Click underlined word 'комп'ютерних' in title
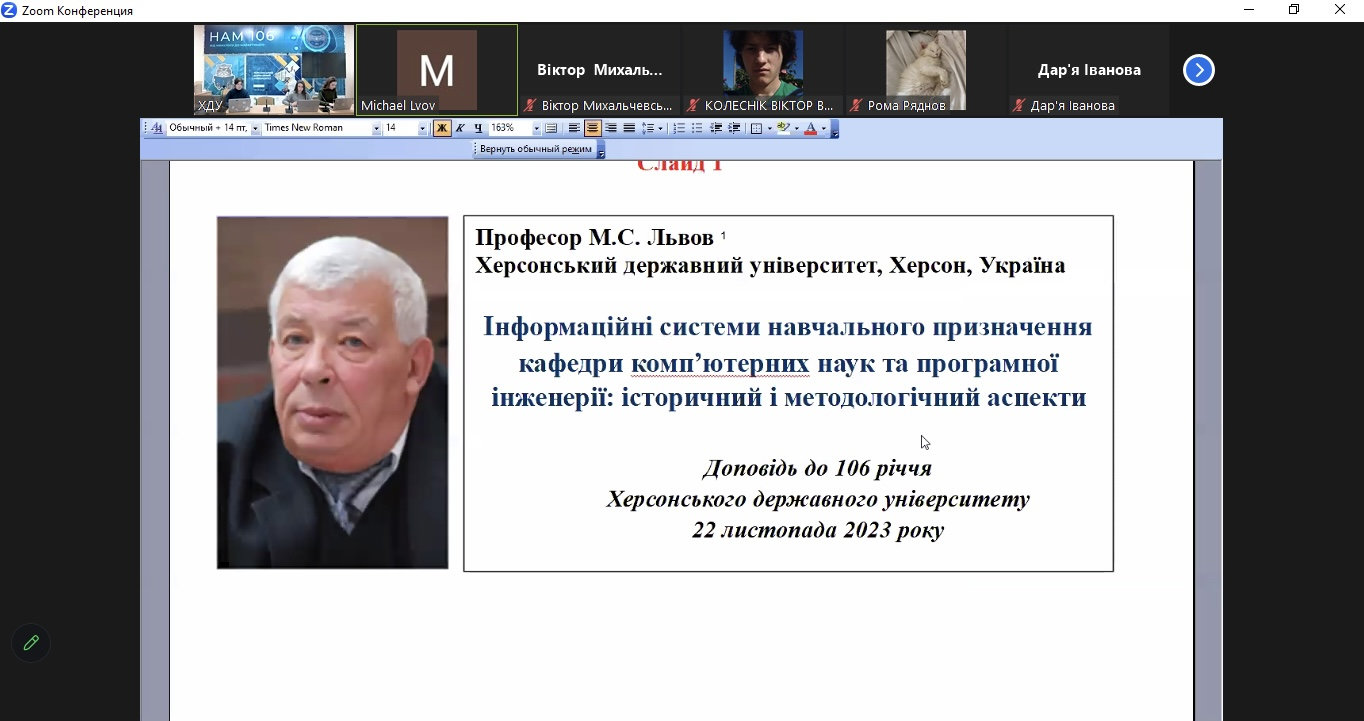Screen dimensions: 1364x721 click(720, 364)
